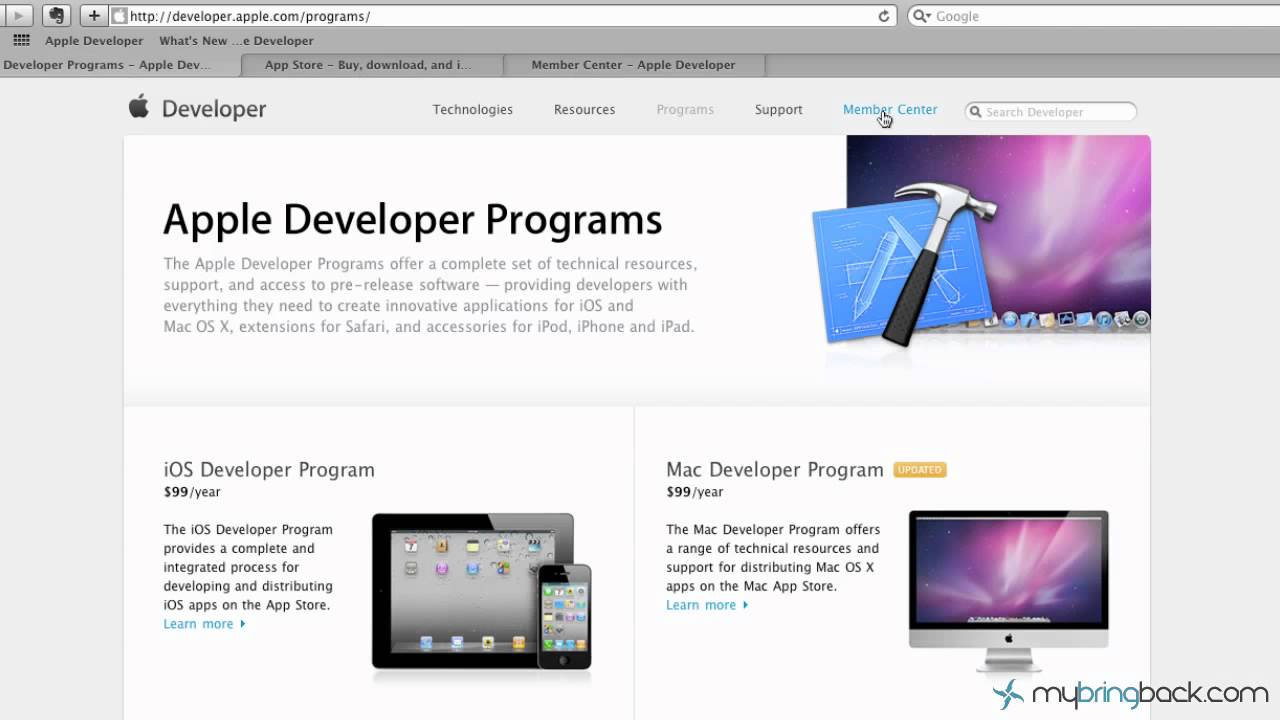
Task: Open the Resources nav item
Action: coord(585,110)
